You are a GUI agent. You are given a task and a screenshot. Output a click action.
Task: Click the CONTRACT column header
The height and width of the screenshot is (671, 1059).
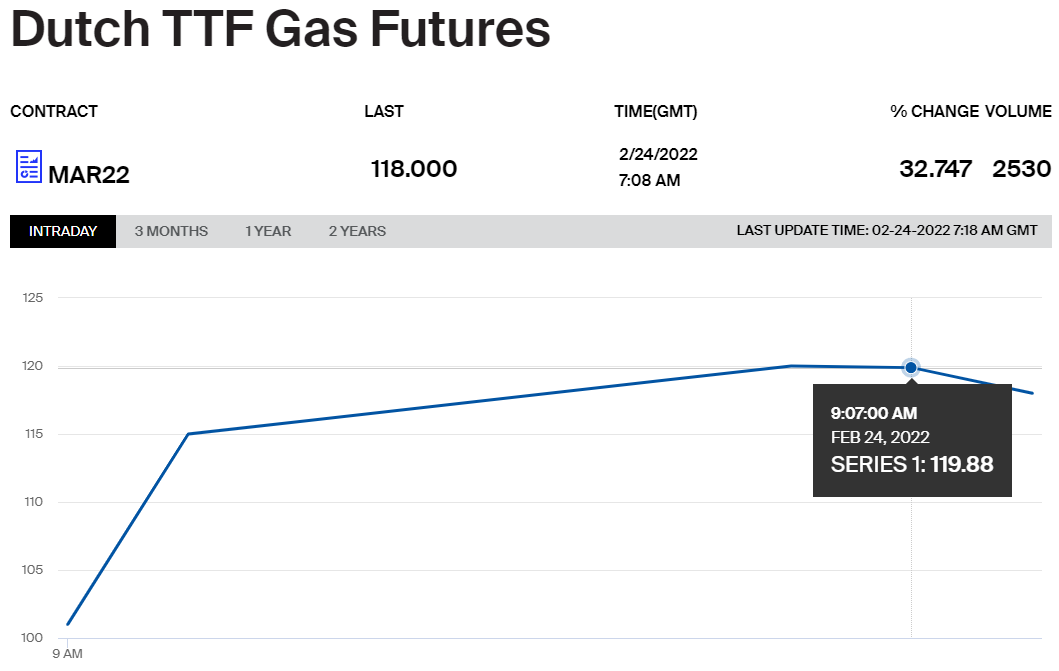tap(54, 111)
